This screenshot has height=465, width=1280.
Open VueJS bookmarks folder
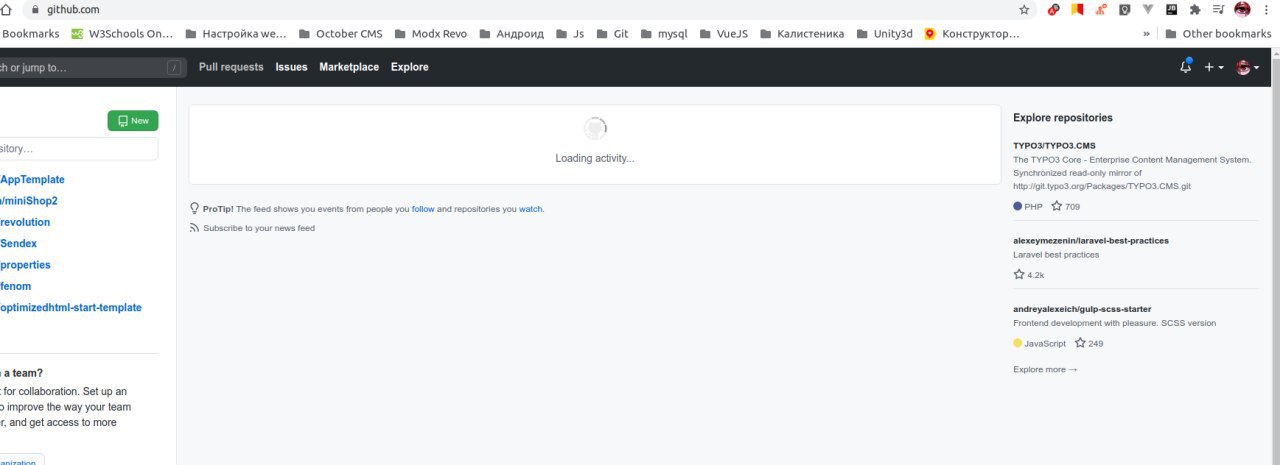[722, 33]
